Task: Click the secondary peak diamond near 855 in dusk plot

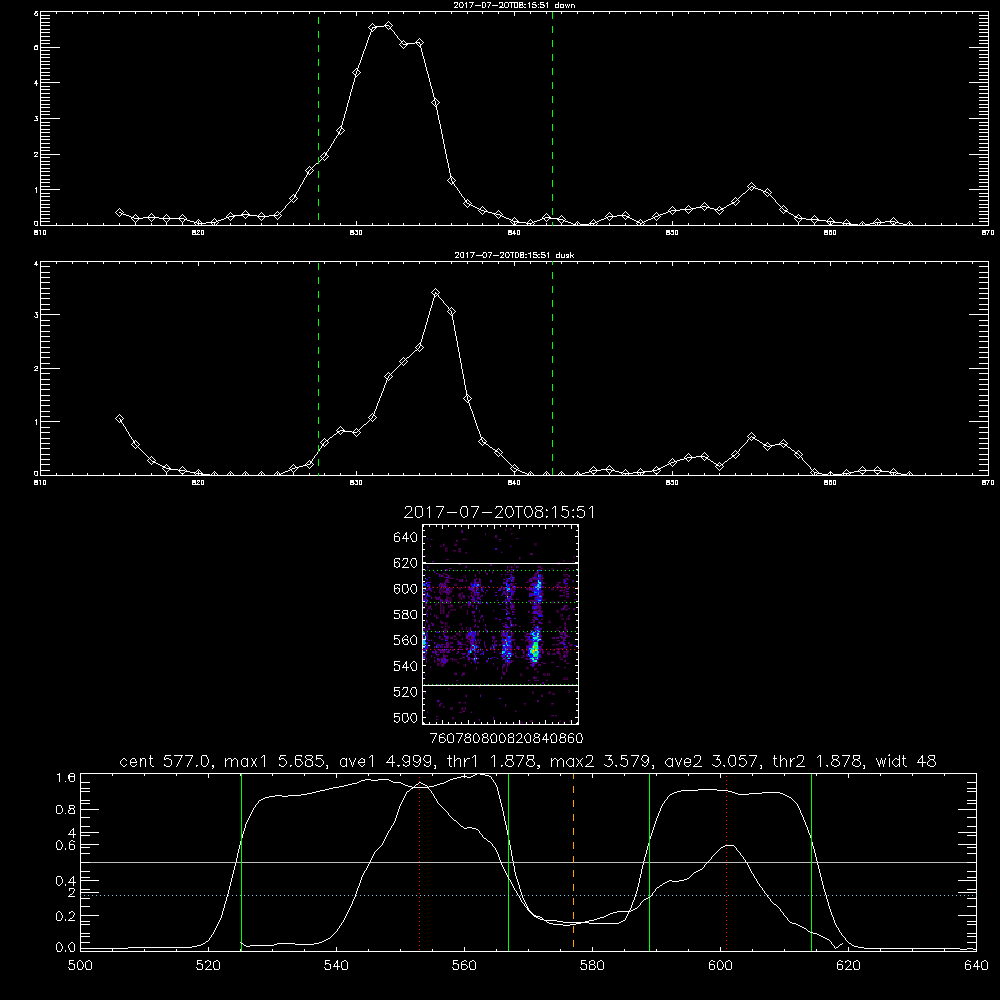Action: [x=752, y=437]
